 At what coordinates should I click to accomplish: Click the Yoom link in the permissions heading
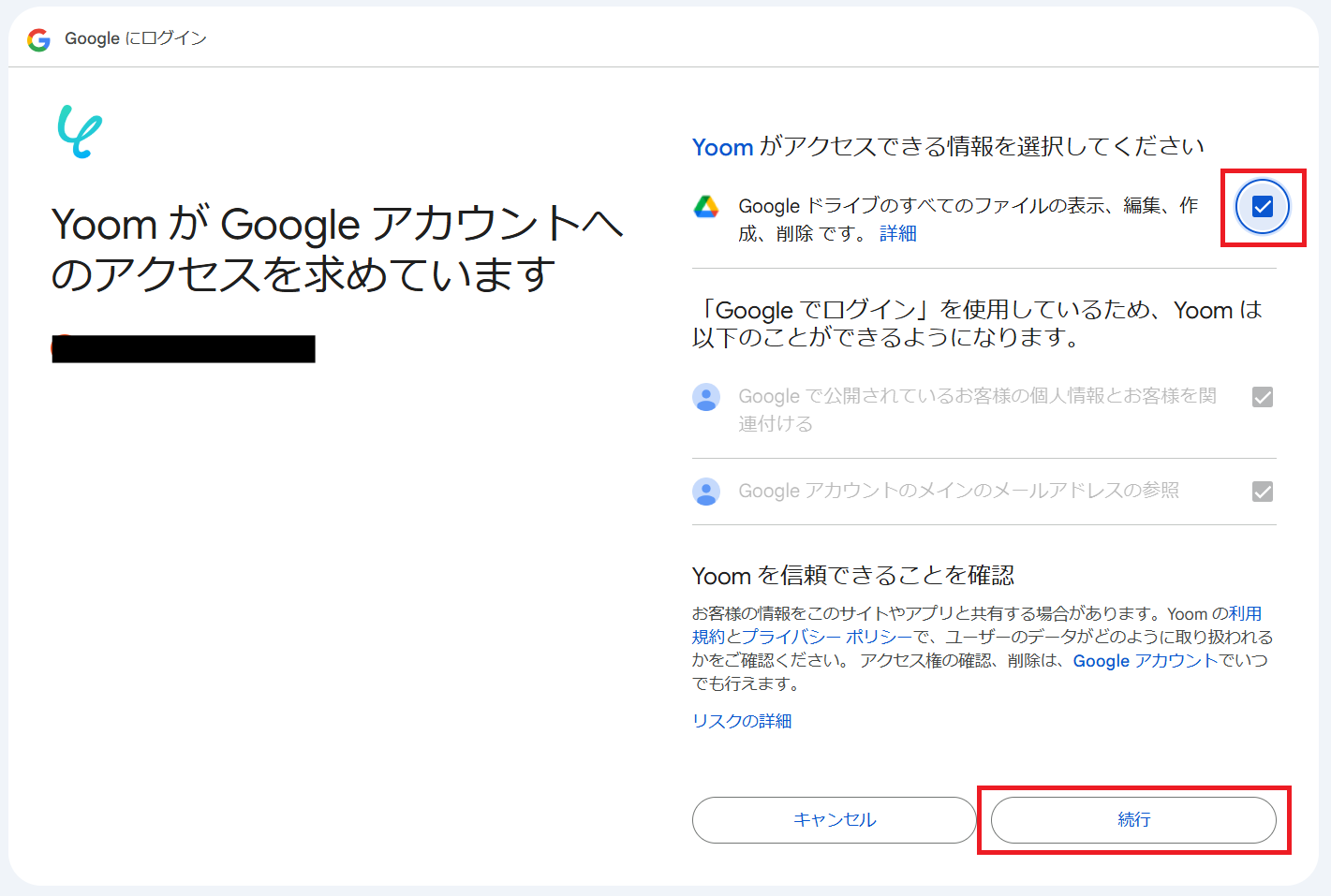pyautogui.click(x=722, y=147)
